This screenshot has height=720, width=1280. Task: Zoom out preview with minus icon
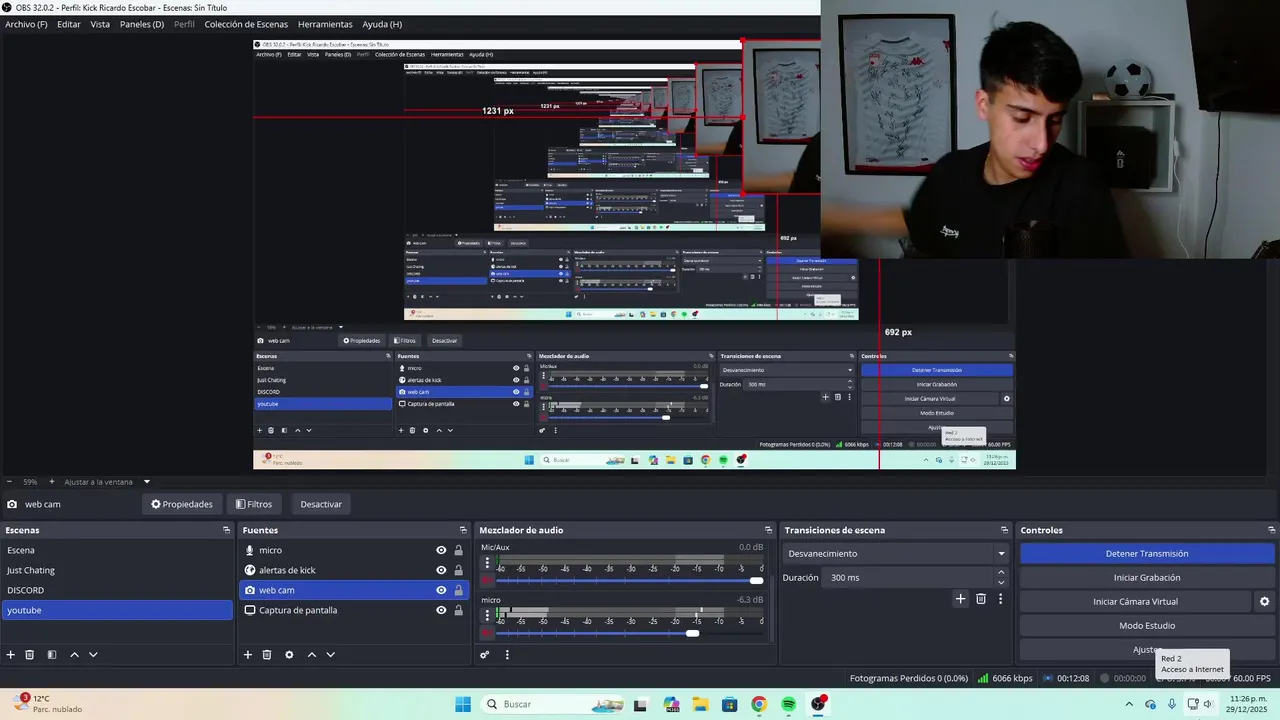coord(9,482)
